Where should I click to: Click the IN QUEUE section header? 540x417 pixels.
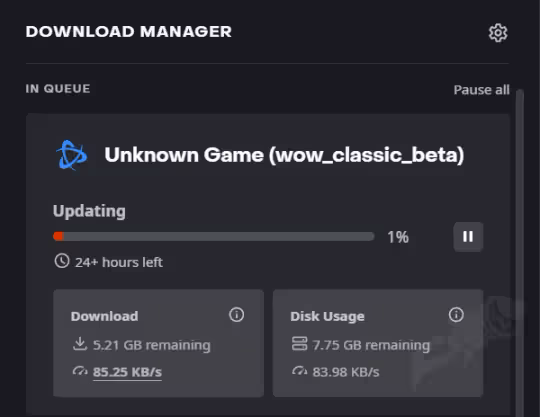58,89
